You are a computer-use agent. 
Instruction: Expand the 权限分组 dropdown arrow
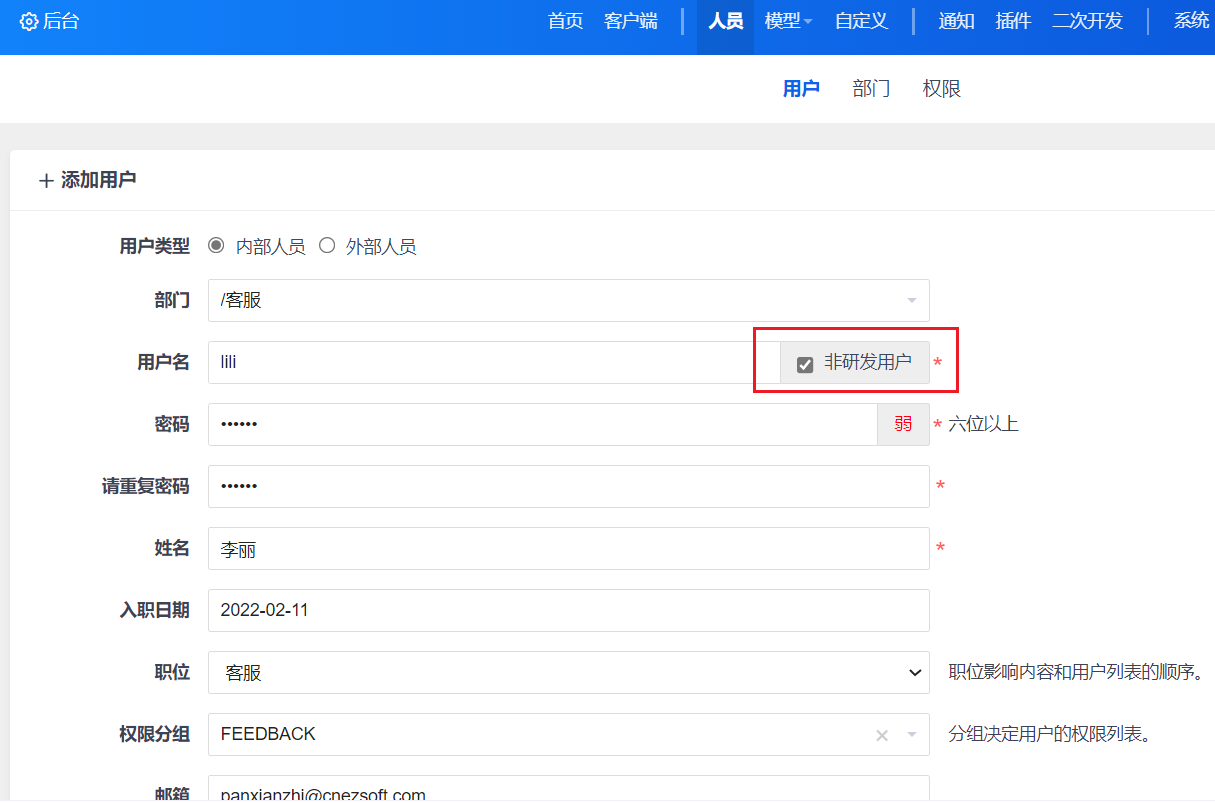click(x=911, y=735)
